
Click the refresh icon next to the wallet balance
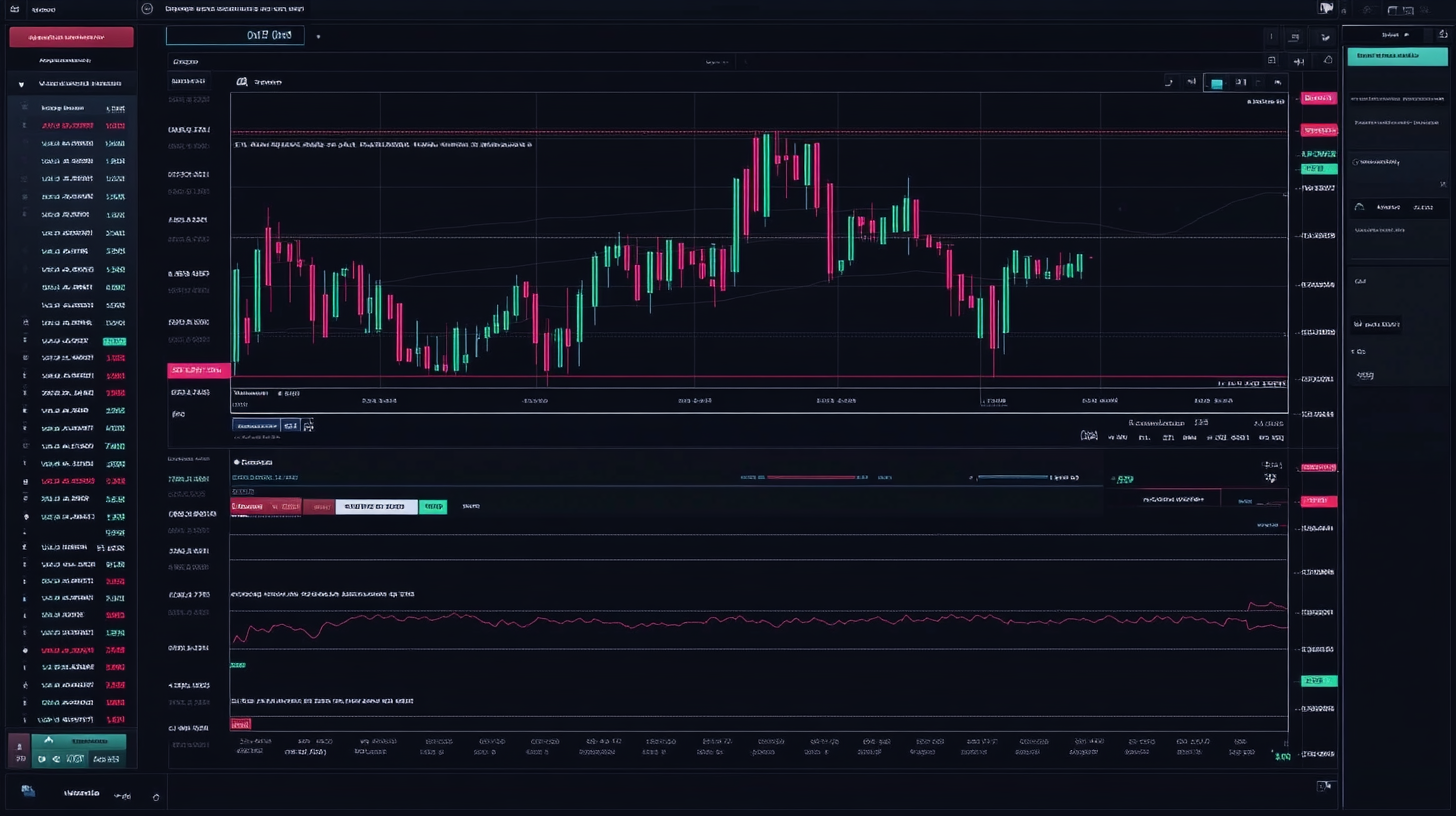pyautogui.click(x=155, y=797)
